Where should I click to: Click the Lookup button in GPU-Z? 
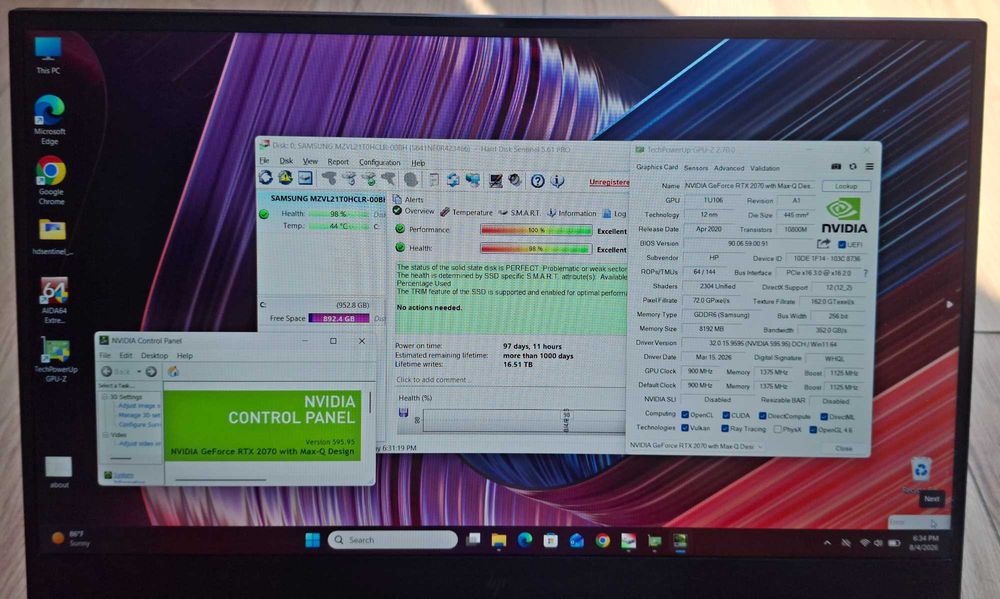coord(846,186)
